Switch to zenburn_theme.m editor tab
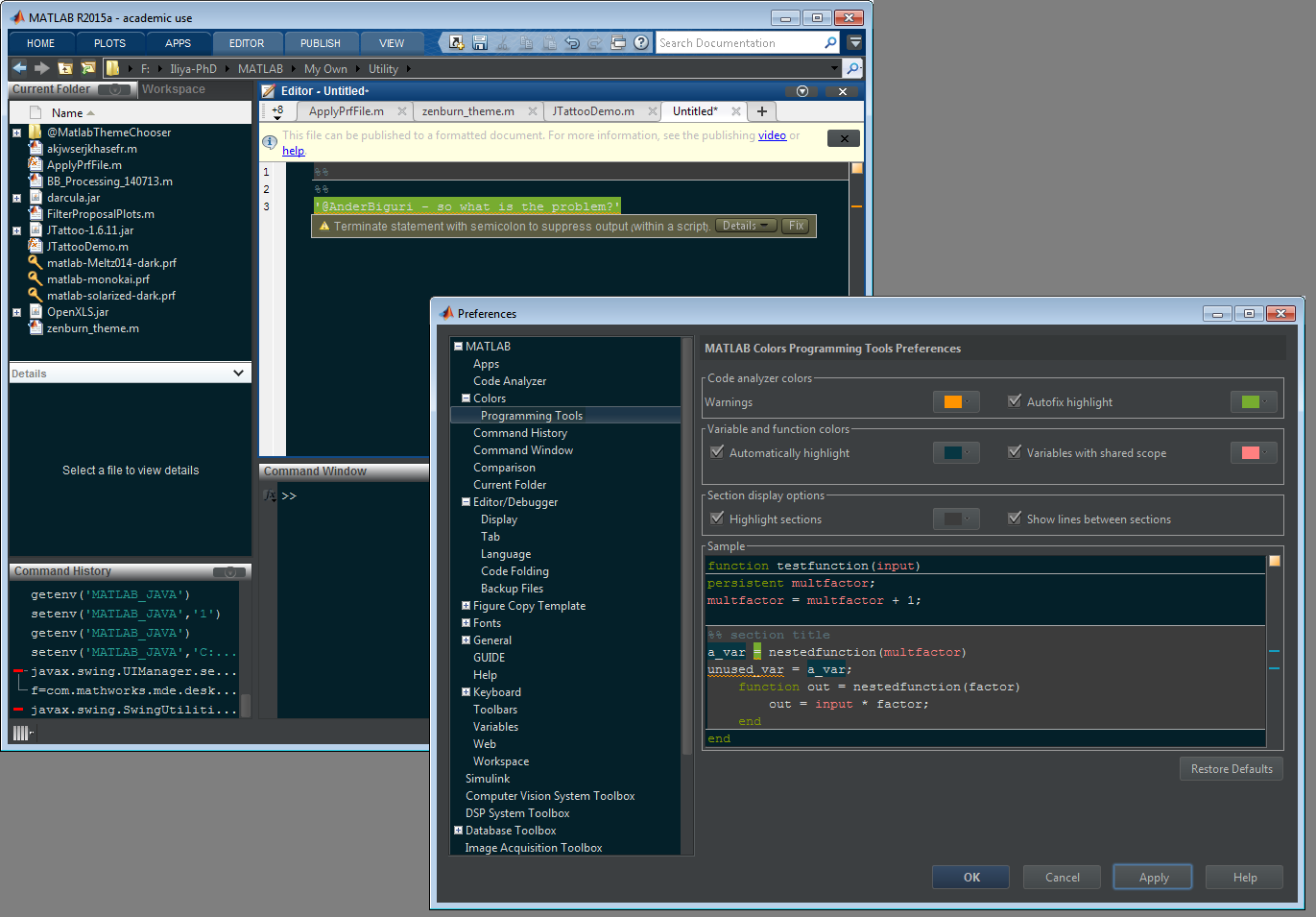Screen dimensions: 1316x917 (467, 111)
